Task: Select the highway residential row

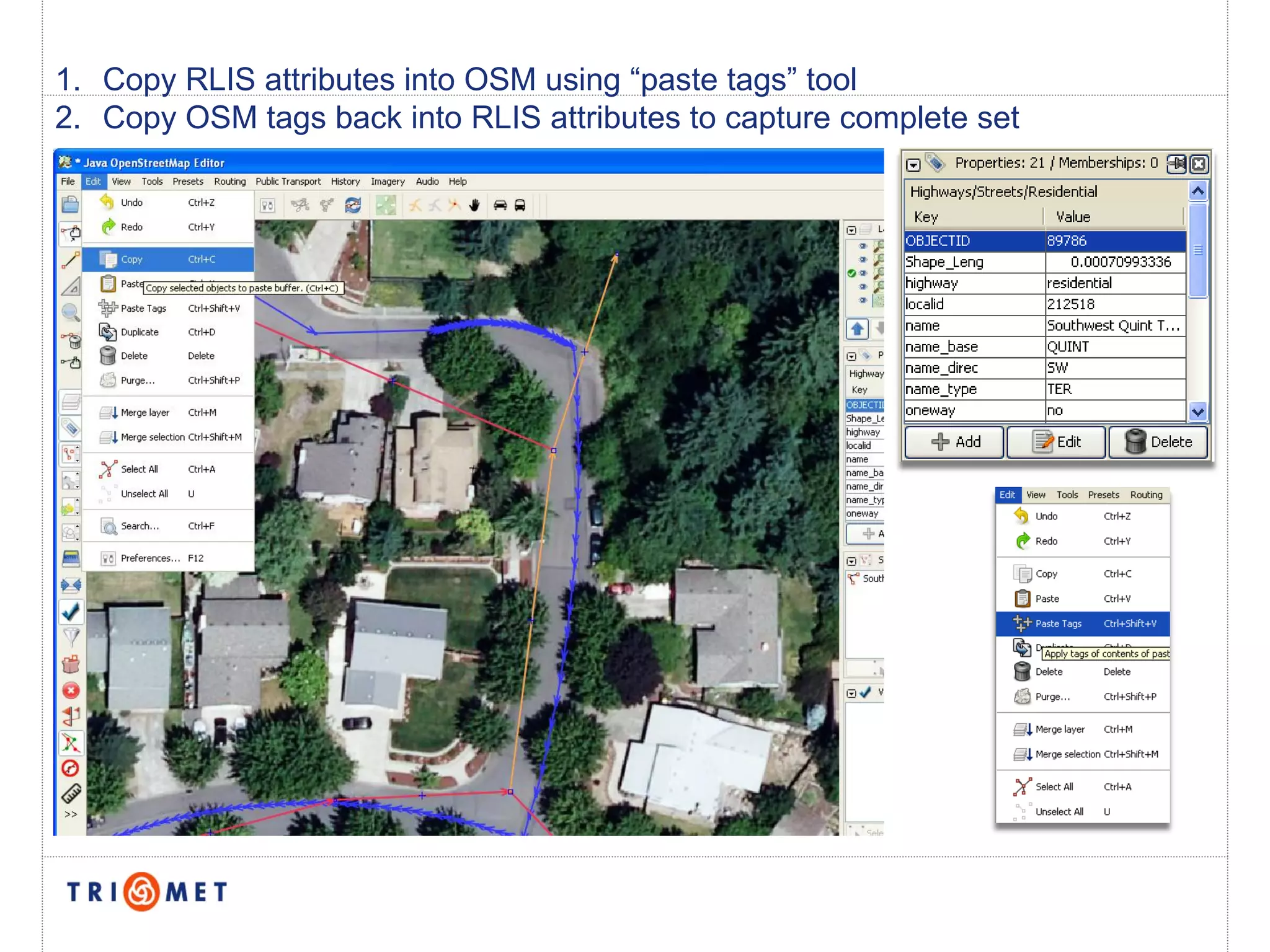Action: (1045, 283)
